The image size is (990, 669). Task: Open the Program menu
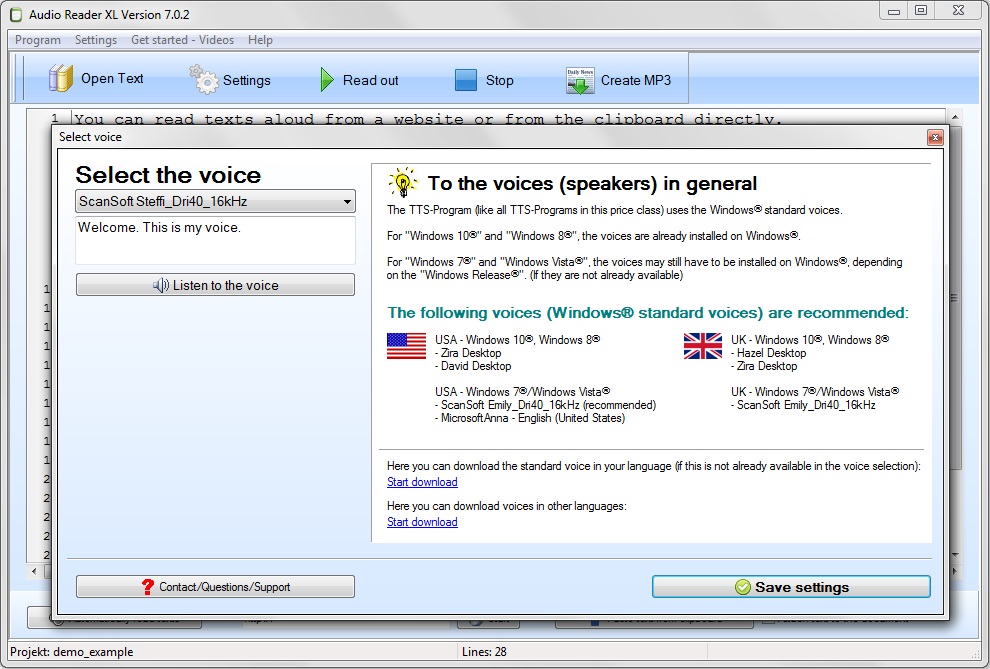(x=38, y=40)
